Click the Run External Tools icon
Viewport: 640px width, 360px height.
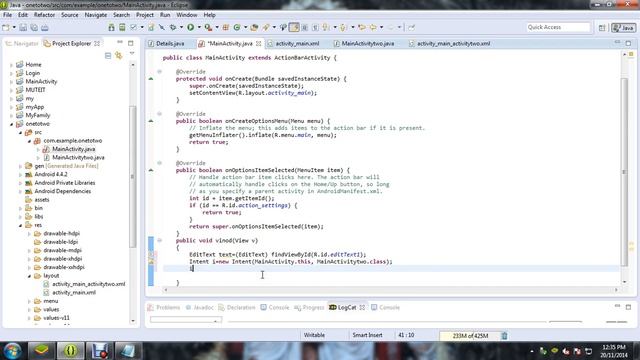point(208,27)
